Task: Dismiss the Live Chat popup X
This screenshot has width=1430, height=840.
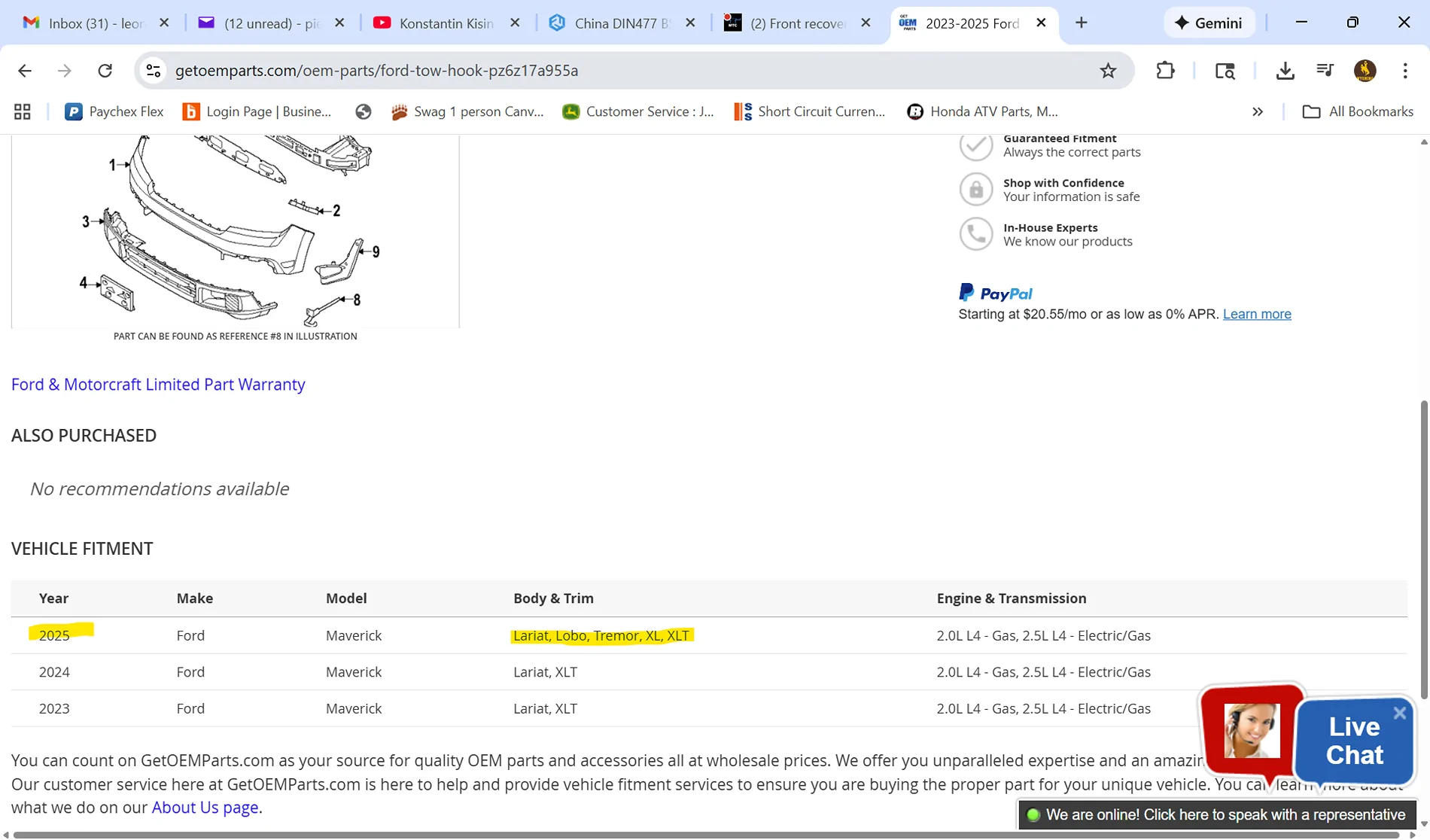Action: [1399, 713]
